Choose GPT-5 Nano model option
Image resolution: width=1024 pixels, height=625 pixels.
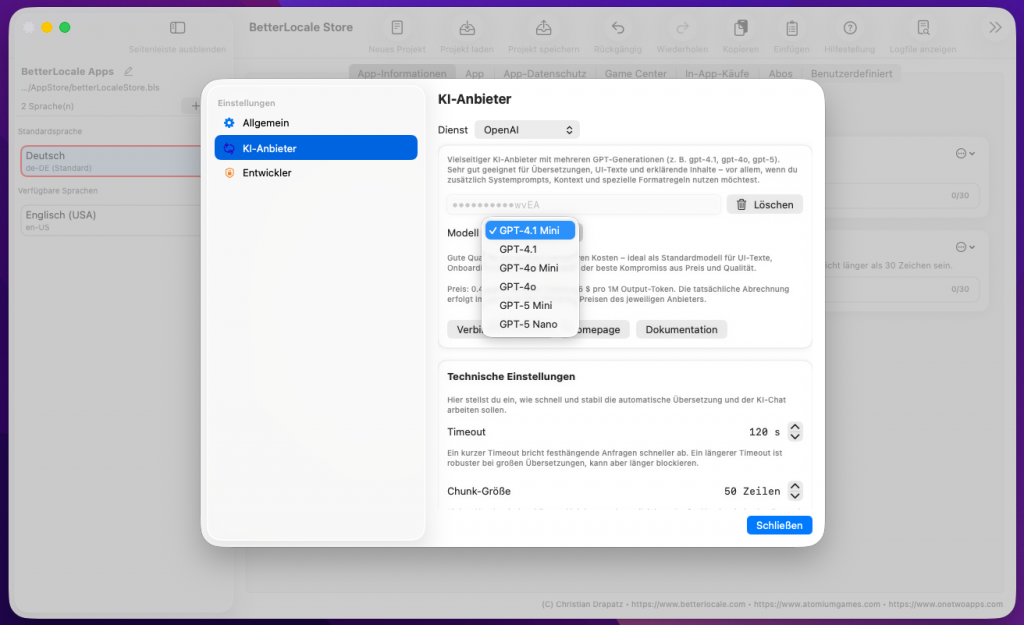[528, 324]
